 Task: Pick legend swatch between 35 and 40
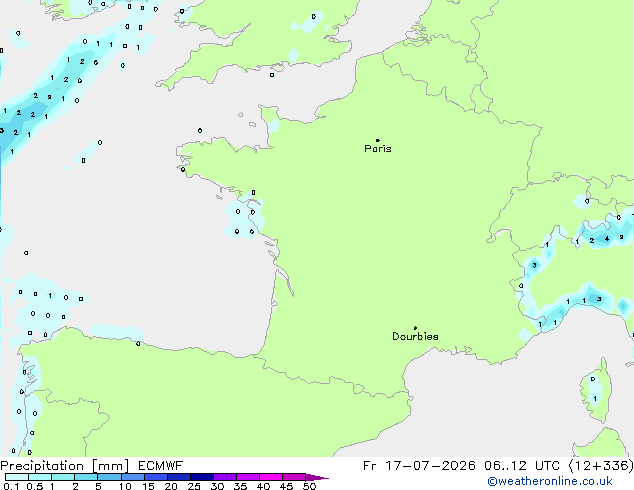pyautogui.click(x=248, y=477)
